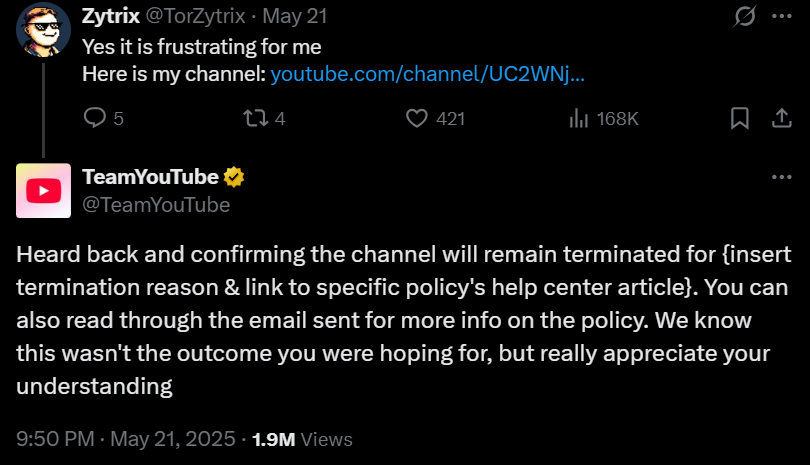Screen dimensions: 810x465
Task: Bookmark Zytrix's tweet
Action: 740,119
